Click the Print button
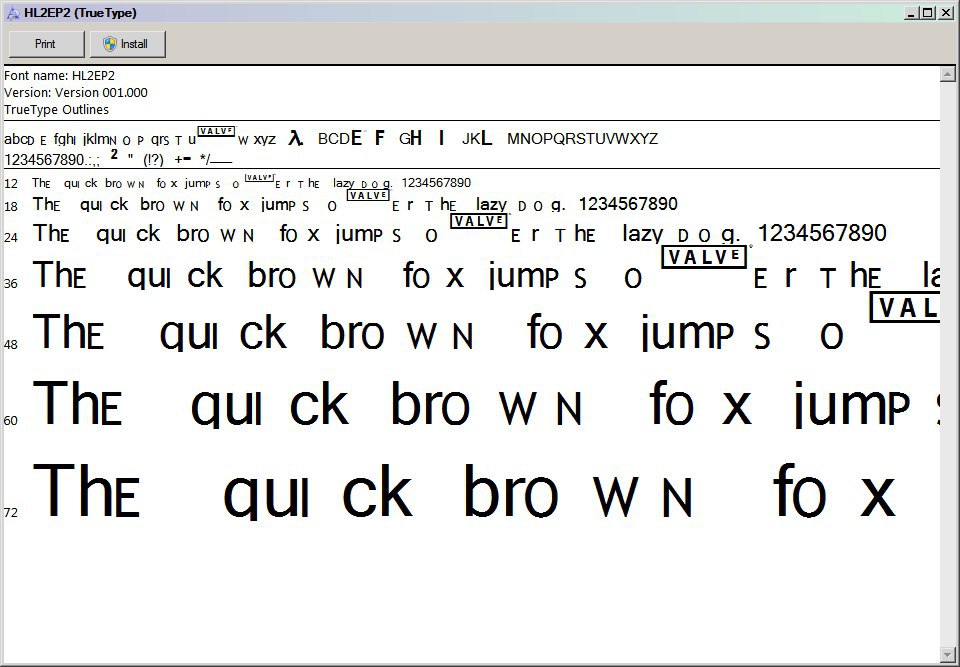Image resolution: width=960 pixels, height=667 pixels. pos(47,44)
